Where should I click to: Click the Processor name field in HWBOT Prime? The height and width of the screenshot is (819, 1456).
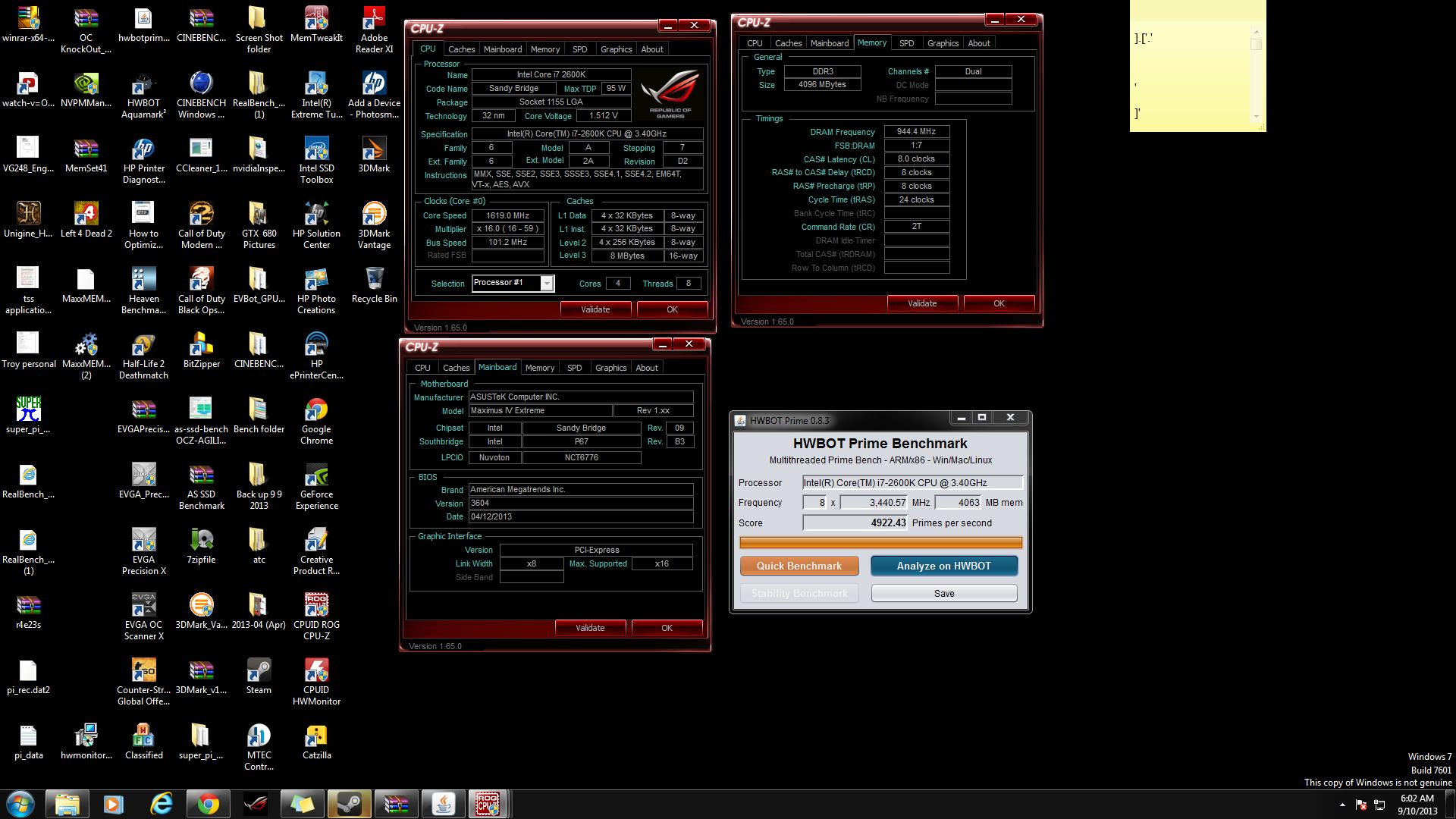tap(913, 482)
